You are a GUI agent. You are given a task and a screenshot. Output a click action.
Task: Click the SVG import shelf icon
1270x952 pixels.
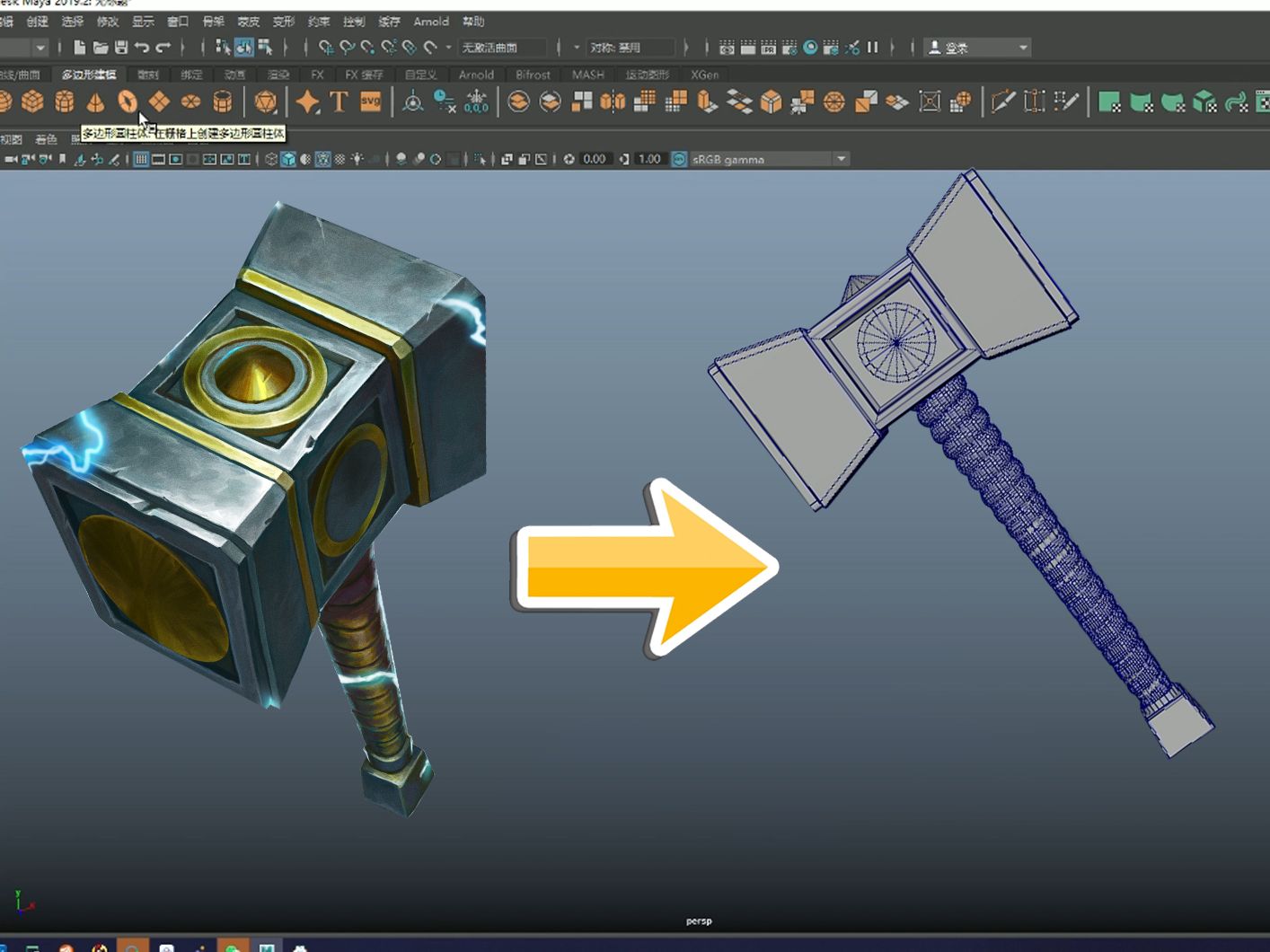coord(370,101)
